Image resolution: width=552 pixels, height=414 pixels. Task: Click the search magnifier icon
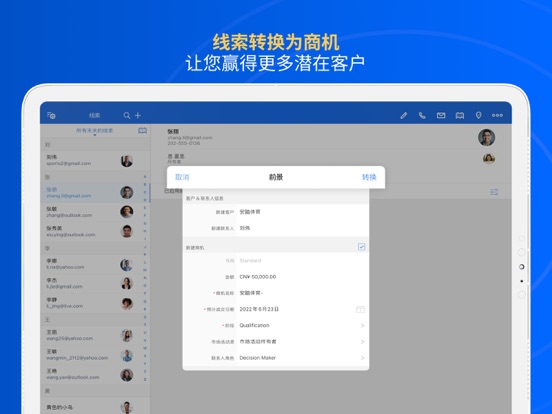pyautogui.click(x=127, y=115)
